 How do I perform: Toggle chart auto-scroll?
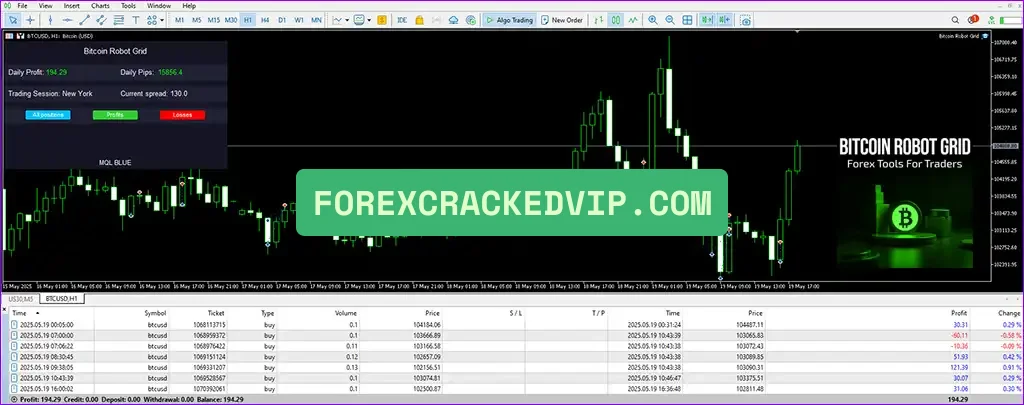[706, 20]
